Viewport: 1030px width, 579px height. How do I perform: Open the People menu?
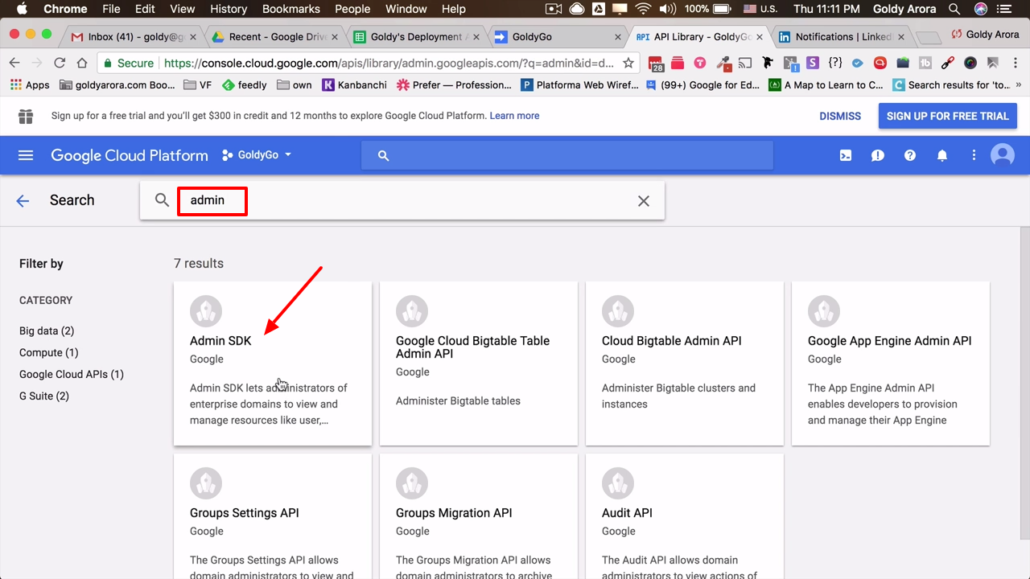(352, 9)
